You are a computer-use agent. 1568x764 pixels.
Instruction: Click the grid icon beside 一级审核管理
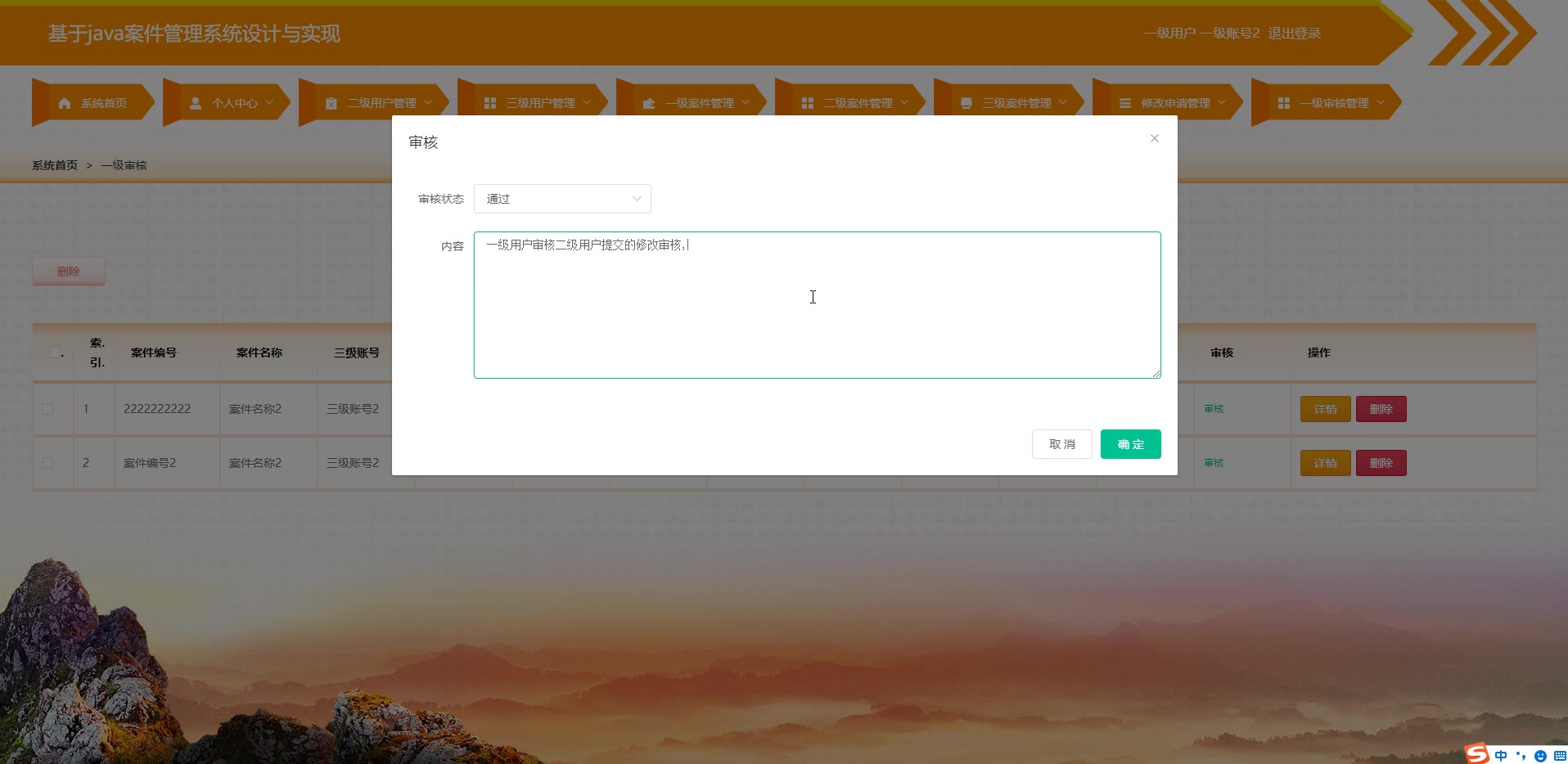(1284, 103)
